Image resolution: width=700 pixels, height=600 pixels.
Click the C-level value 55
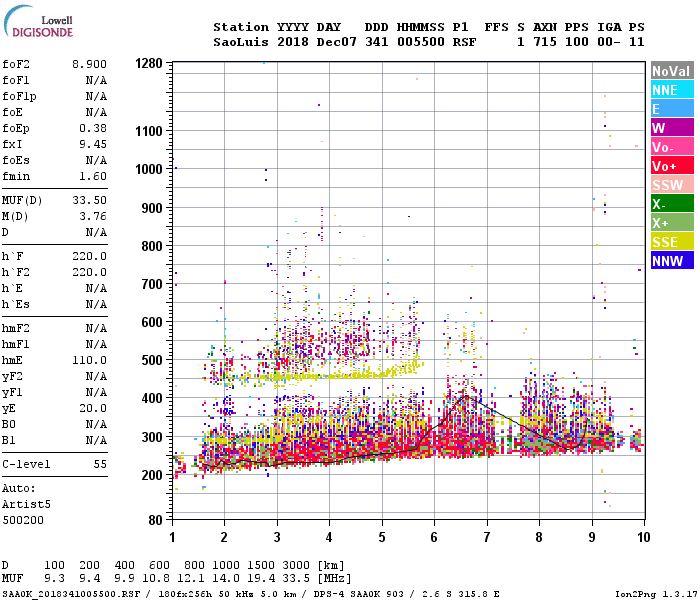(x=100, y=464)
